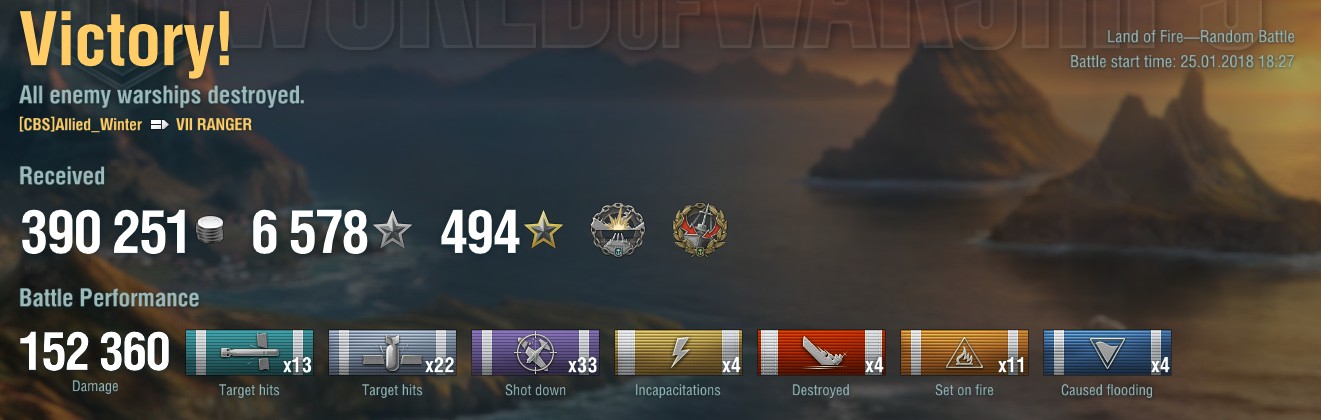Image resolution: width=1321 pixels, height=420 pixels.
Task: Click the Set on fire x11 ribbon
Action: pyautogui.click(x=964, y=353)
